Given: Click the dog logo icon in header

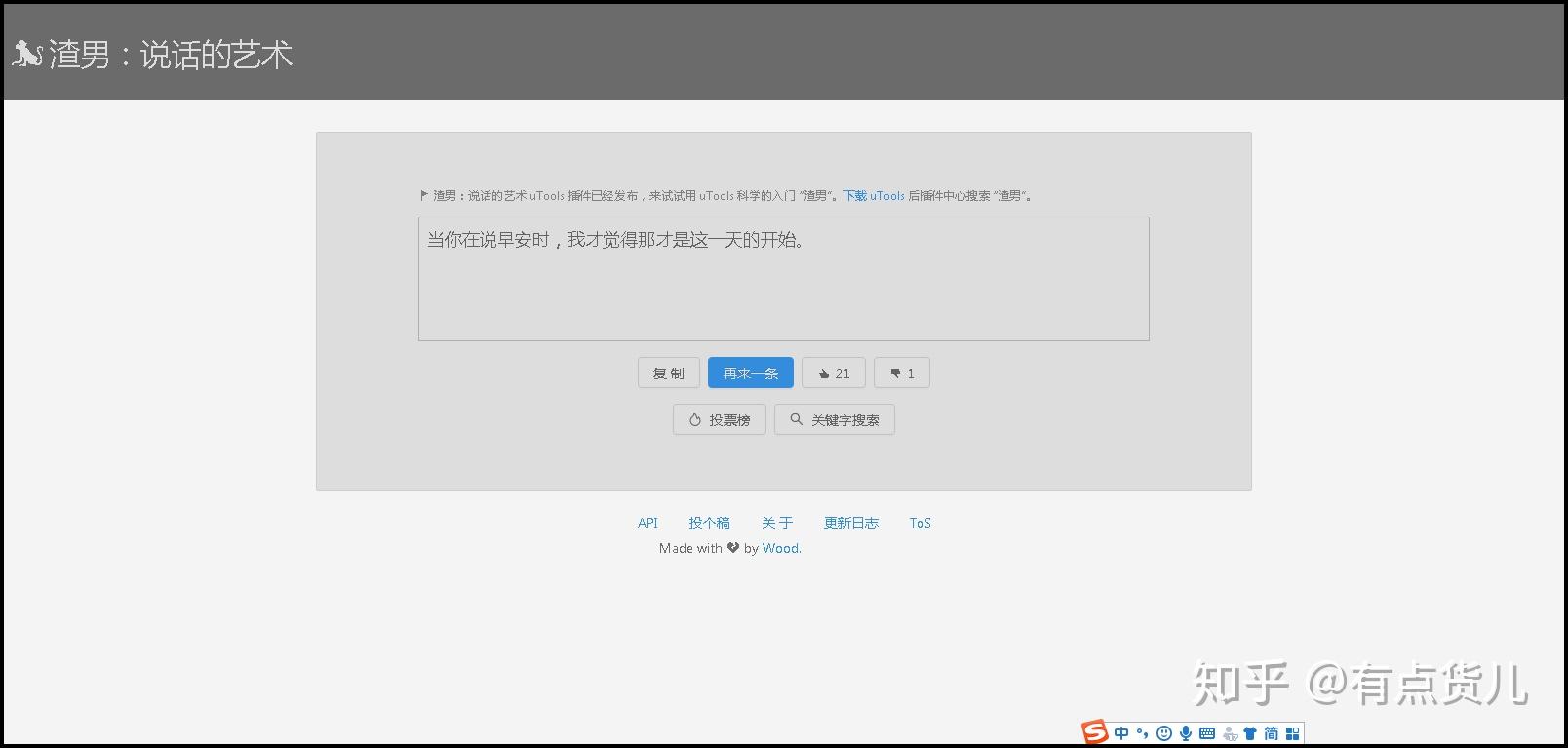Looking at the screenshot, I should pos(27,55).
